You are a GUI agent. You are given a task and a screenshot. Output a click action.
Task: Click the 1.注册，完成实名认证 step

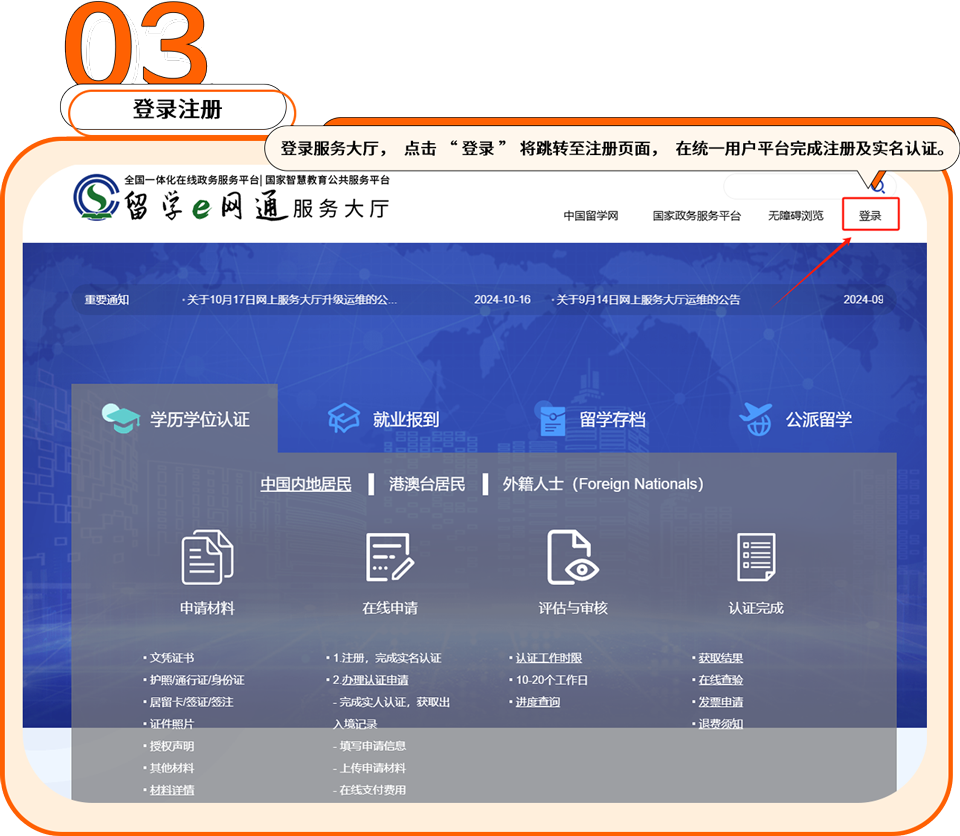[x=387, y=658]
